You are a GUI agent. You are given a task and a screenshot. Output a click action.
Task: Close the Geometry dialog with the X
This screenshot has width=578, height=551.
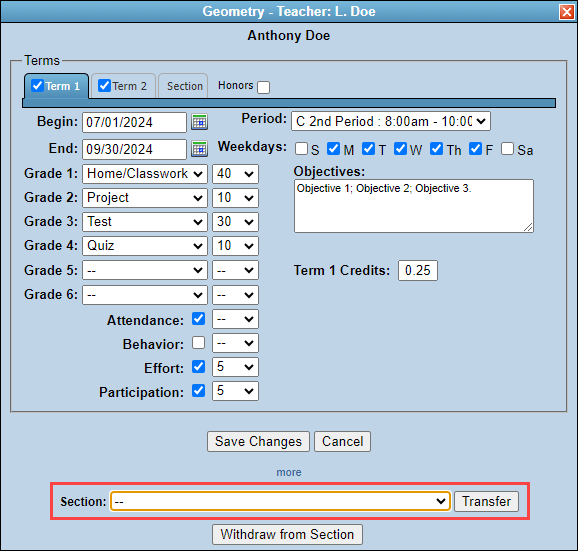click(x=567, y=12)
